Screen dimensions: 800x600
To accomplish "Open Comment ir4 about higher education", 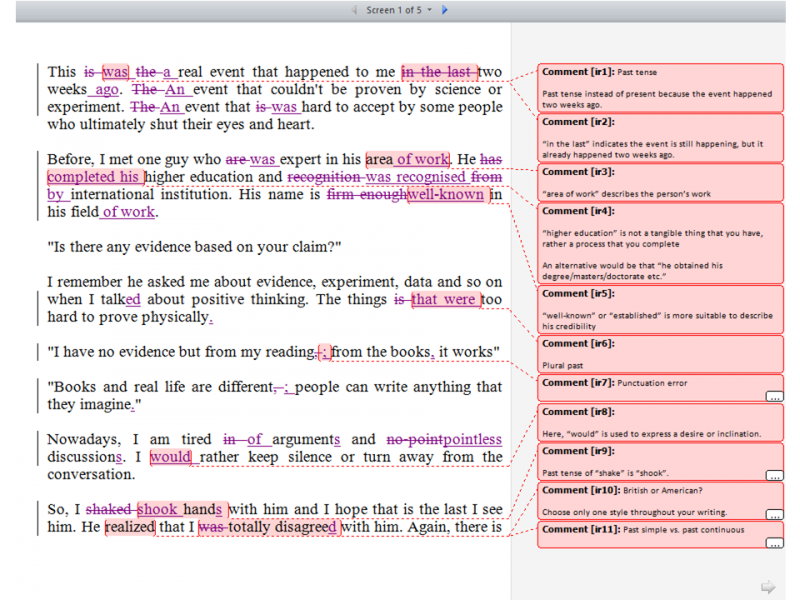I will [x=660, y=243].
